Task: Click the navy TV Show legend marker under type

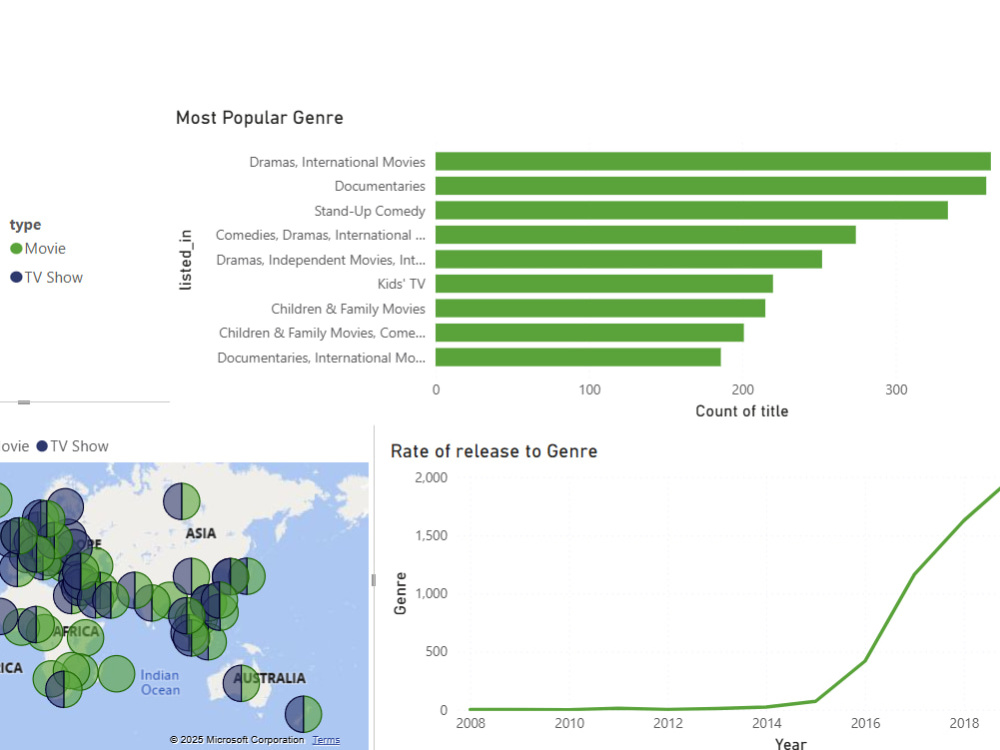Action: click(x=17, y=277)
